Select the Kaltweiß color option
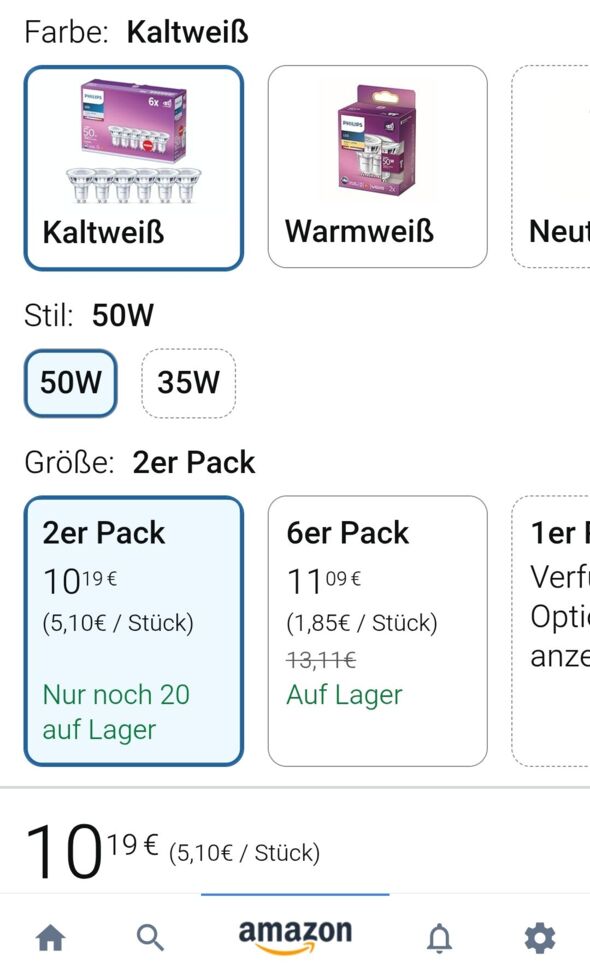The image size is (590, 975). pyautogui.click(x=135, y=167)
